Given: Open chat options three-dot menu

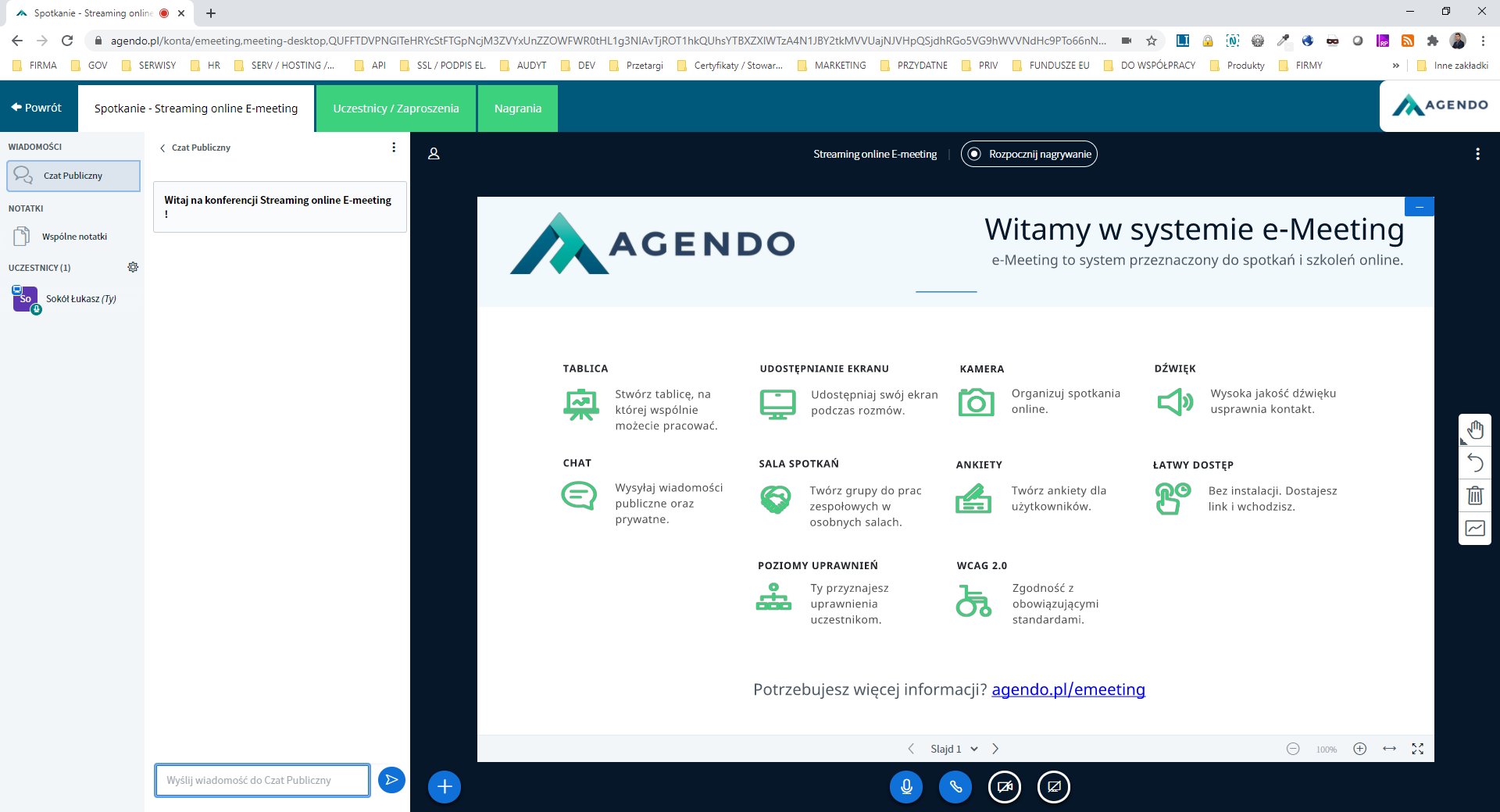Looking at the screenshot, I should (394, 148).
